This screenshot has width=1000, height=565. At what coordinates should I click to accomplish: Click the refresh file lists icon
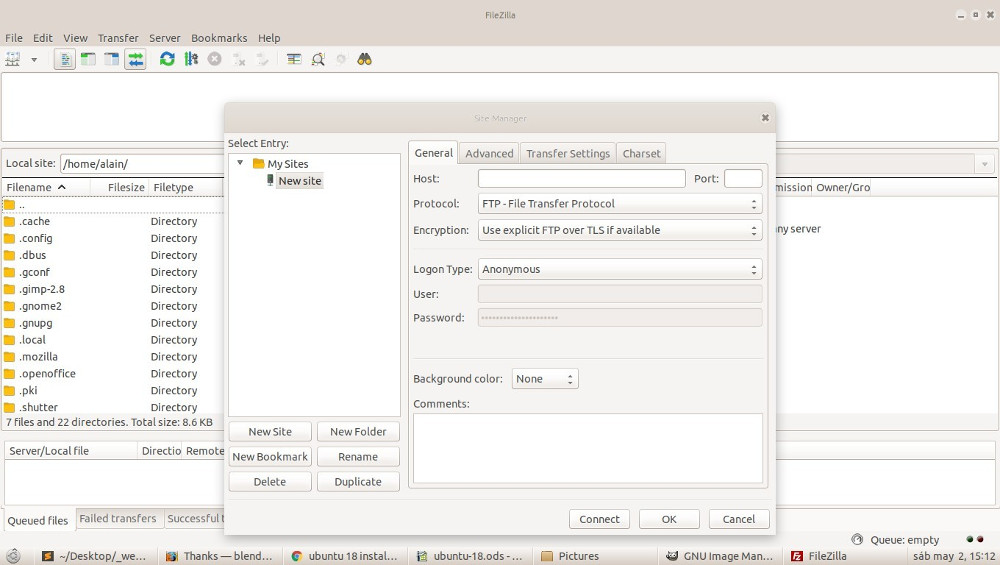(167, 59)
